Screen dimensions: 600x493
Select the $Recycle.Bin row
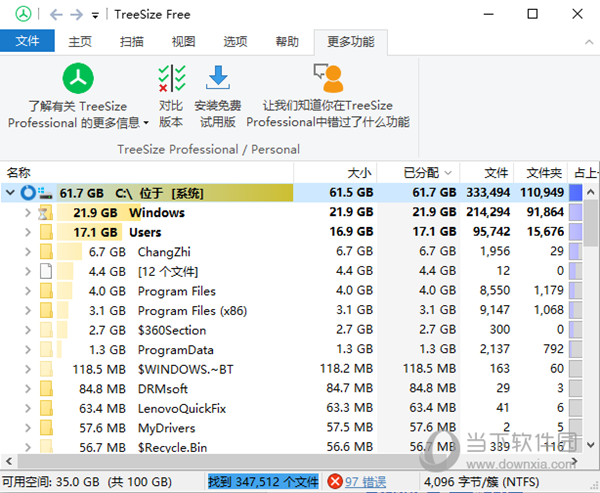click(292, 447)
